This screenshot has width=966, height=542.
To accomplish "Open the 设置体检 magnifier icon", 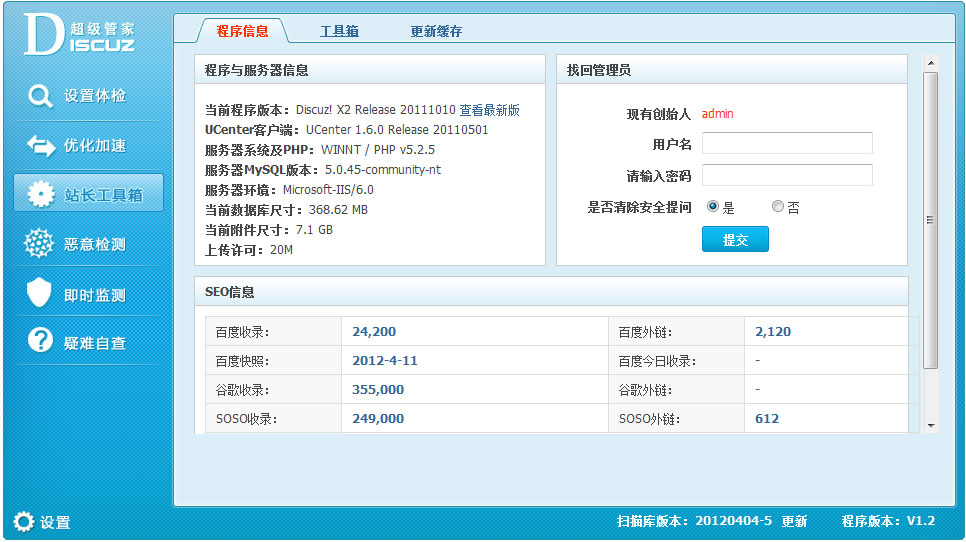I will point(40,96).
